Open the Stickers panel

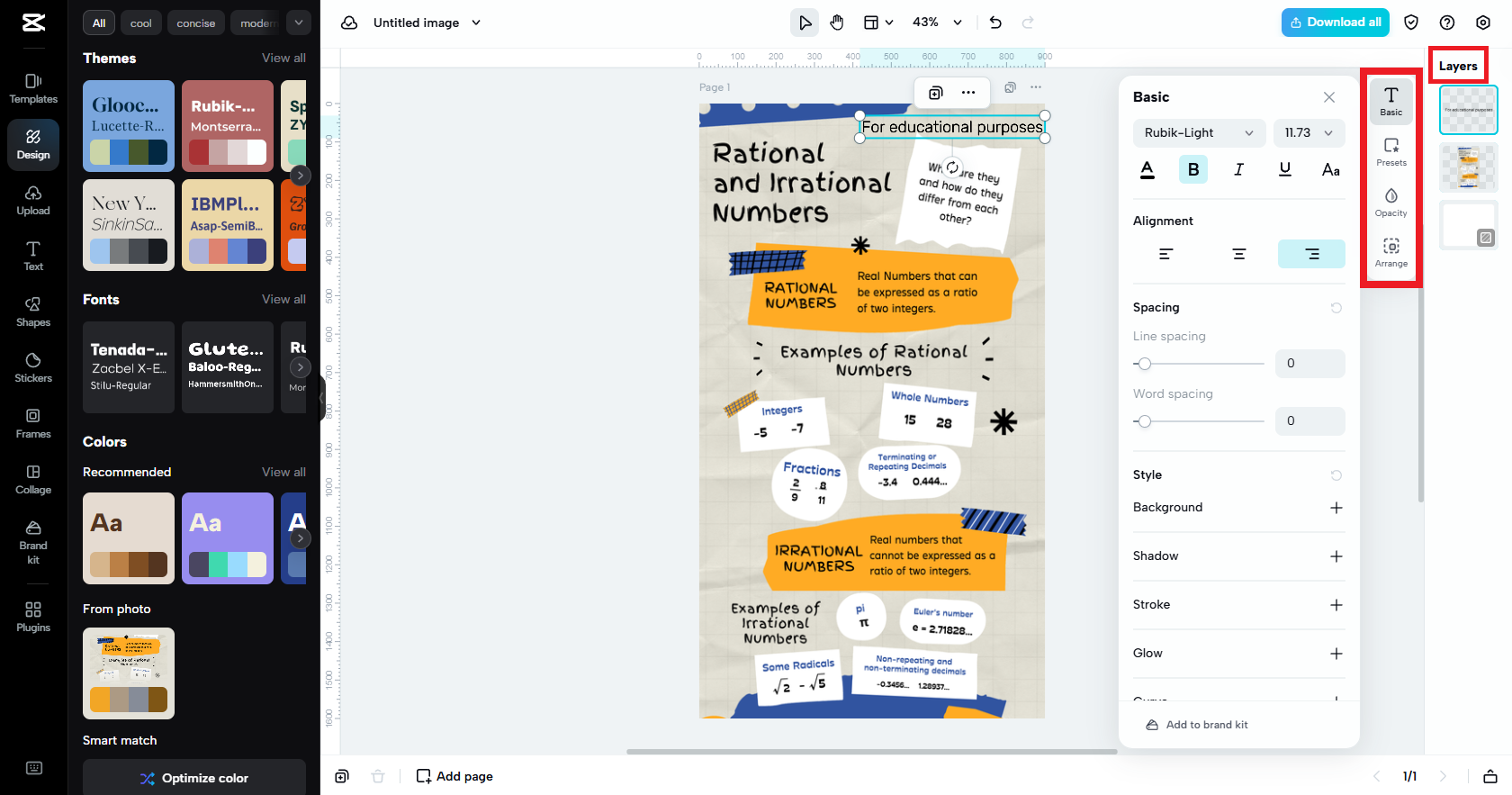(x=33, y=366)
